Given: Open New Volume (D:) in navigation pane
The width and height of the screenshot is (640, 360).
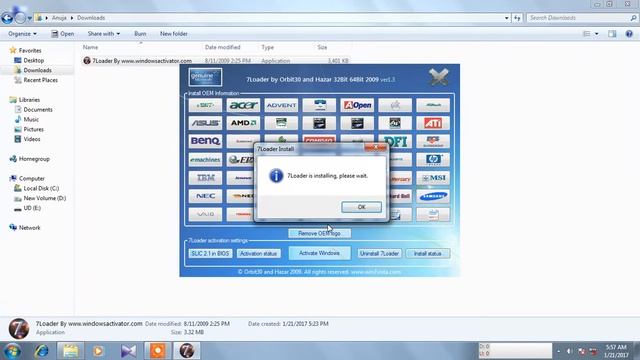Looking at the screenshot, I should coord(44,198).
